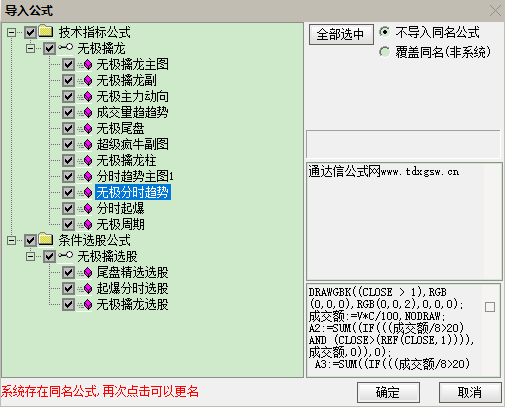Click the magenta icon beside 成交量趋趋势

coord(87,112)
